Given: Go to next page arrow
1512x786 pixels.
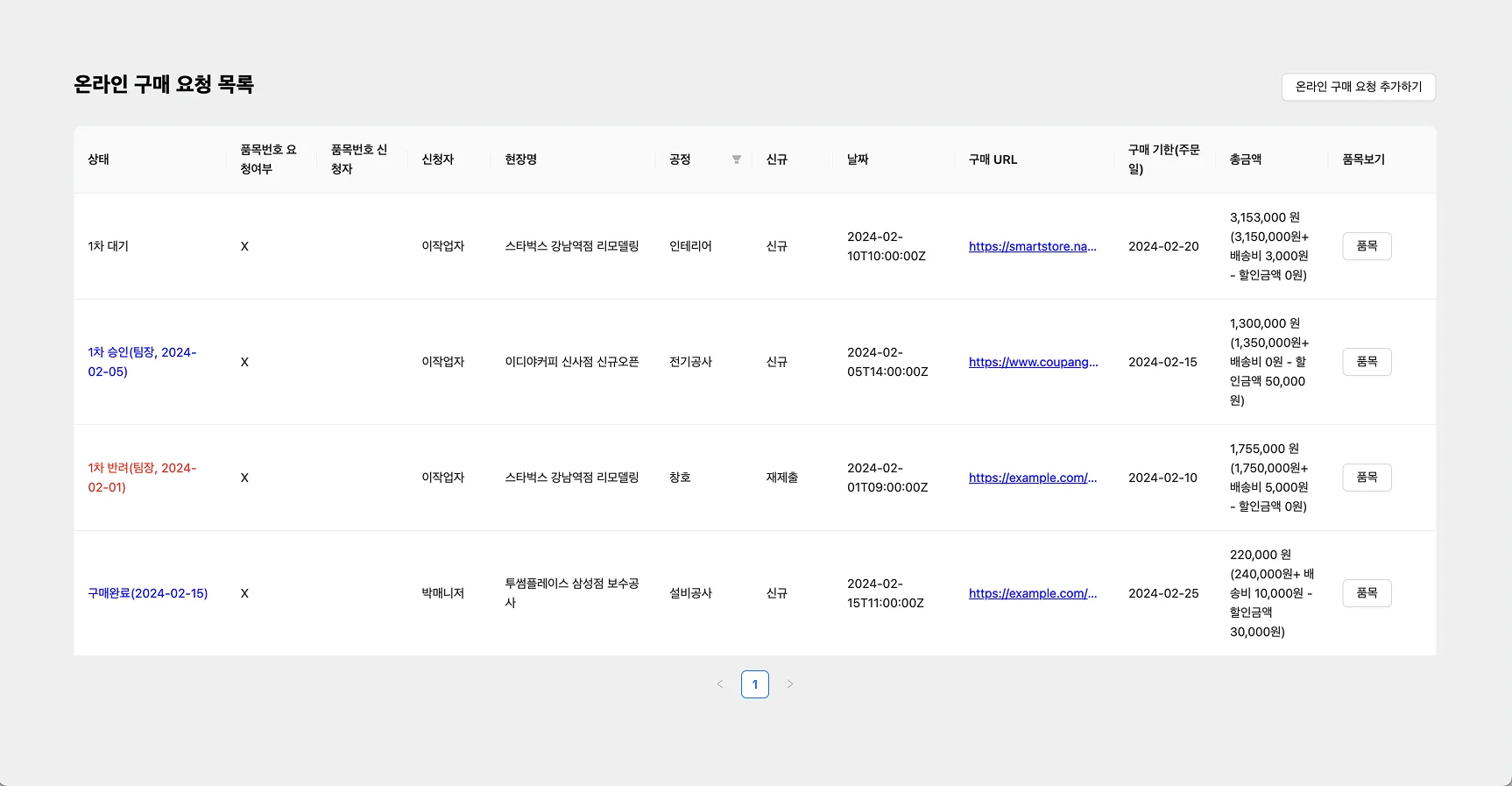Looking at the screenshot, I should (x=790, y=684).
